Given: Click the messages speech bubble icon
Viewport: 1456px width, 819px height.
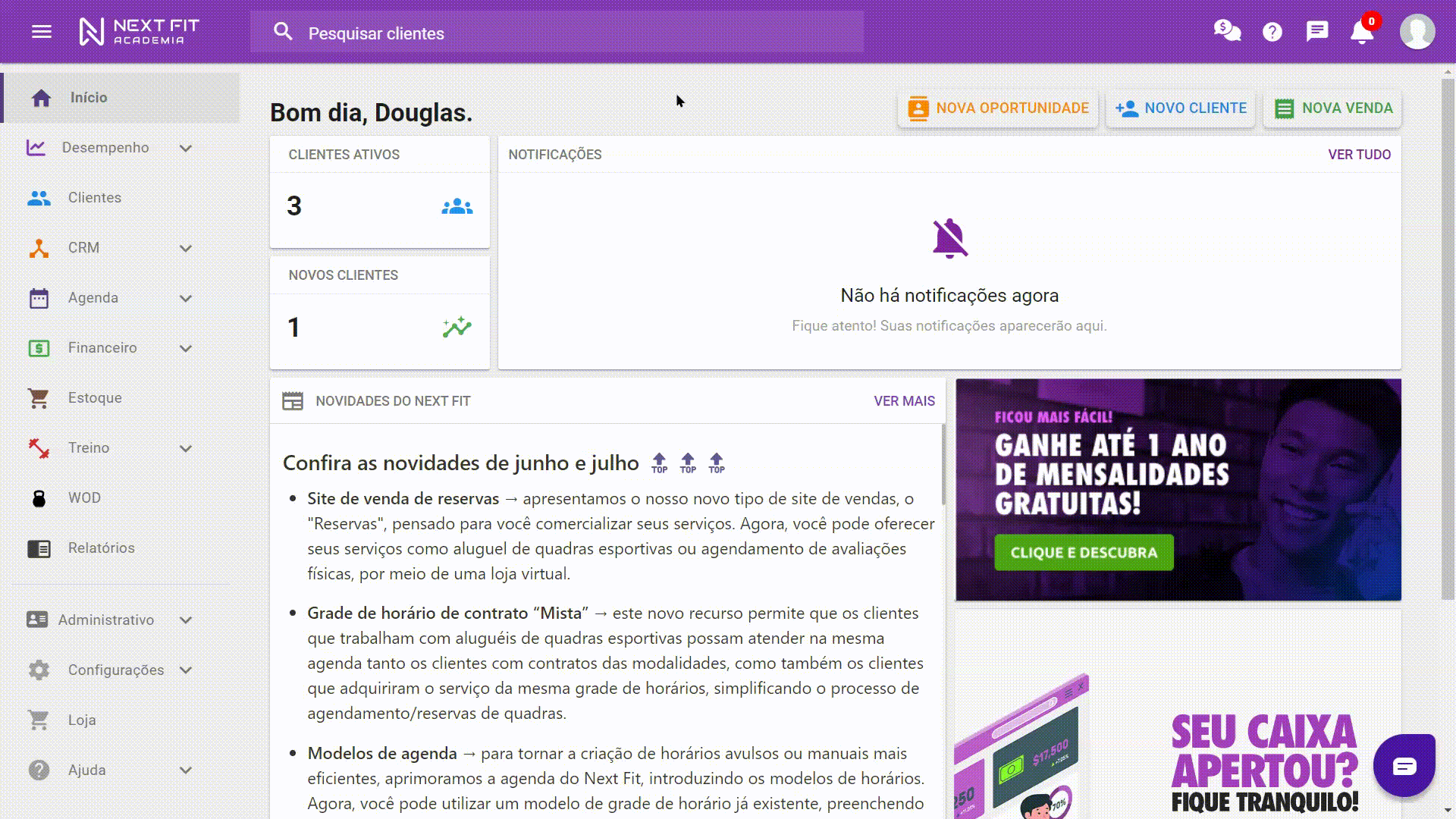Looking at the screenshot, I should tap(1316, 31).
